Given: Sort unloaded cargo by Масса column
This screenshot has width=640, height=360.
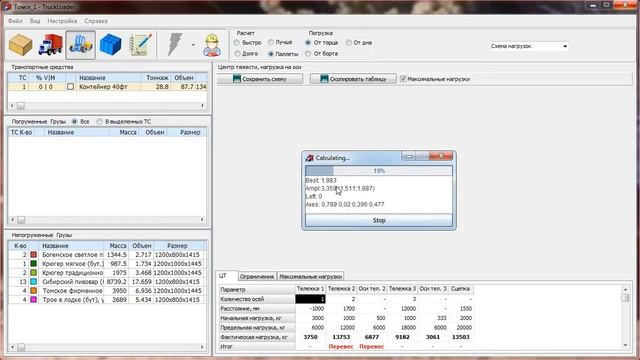Looking at the screenshot, I should (118, 246).
